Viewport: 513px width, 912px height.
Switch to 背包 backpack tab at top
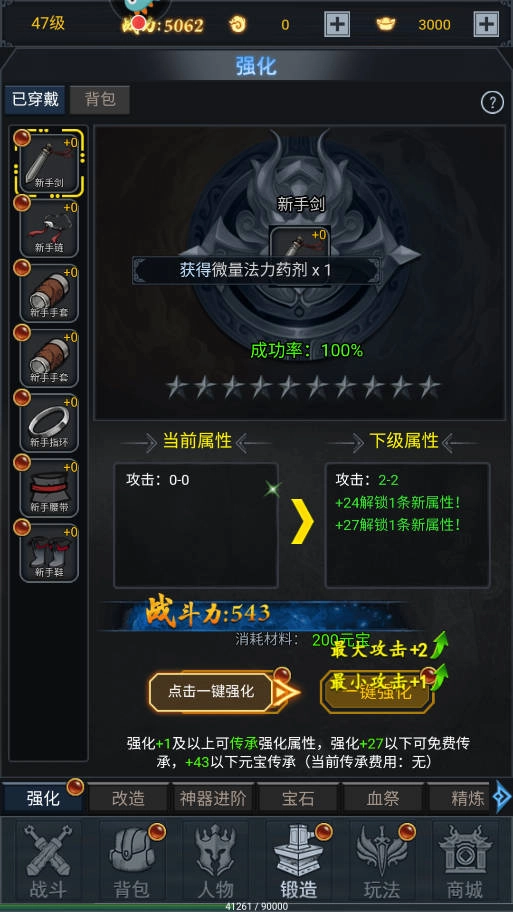[x=100, y=99]
